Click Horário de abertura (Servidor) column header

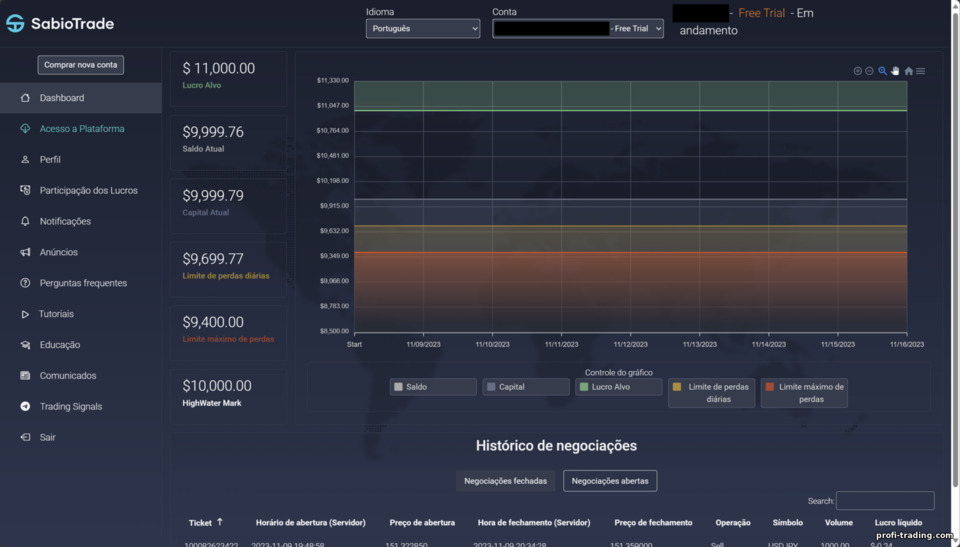pos(310,522)
